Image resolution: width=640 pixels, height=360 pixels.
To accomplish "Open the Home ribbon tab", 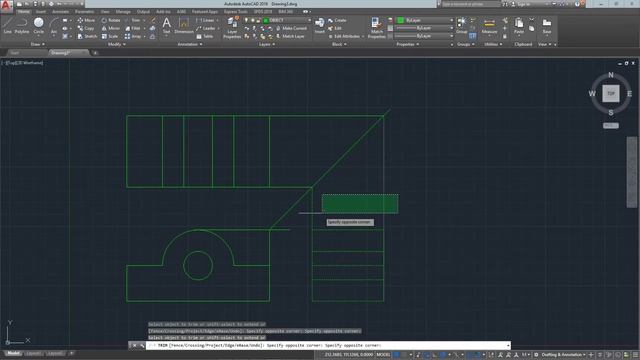I will point(23,12).
